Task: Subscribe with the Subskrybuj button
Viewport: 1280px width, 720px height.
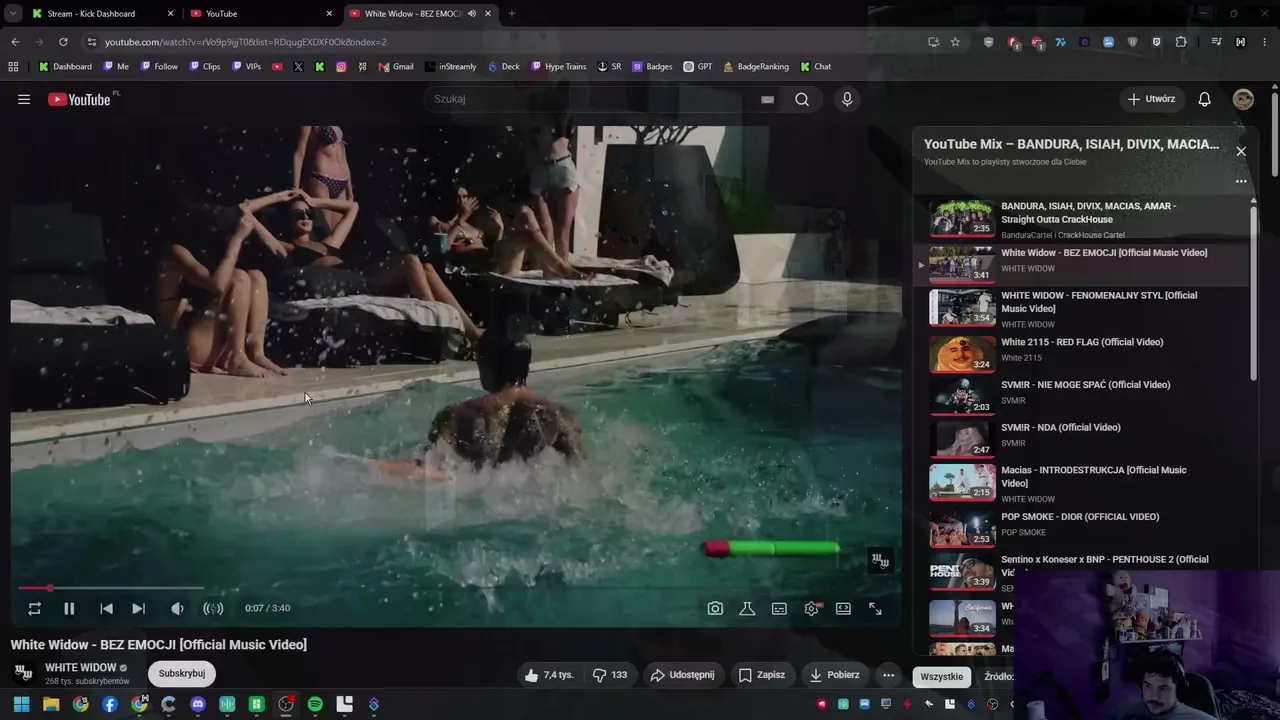Action: point(182,674)
